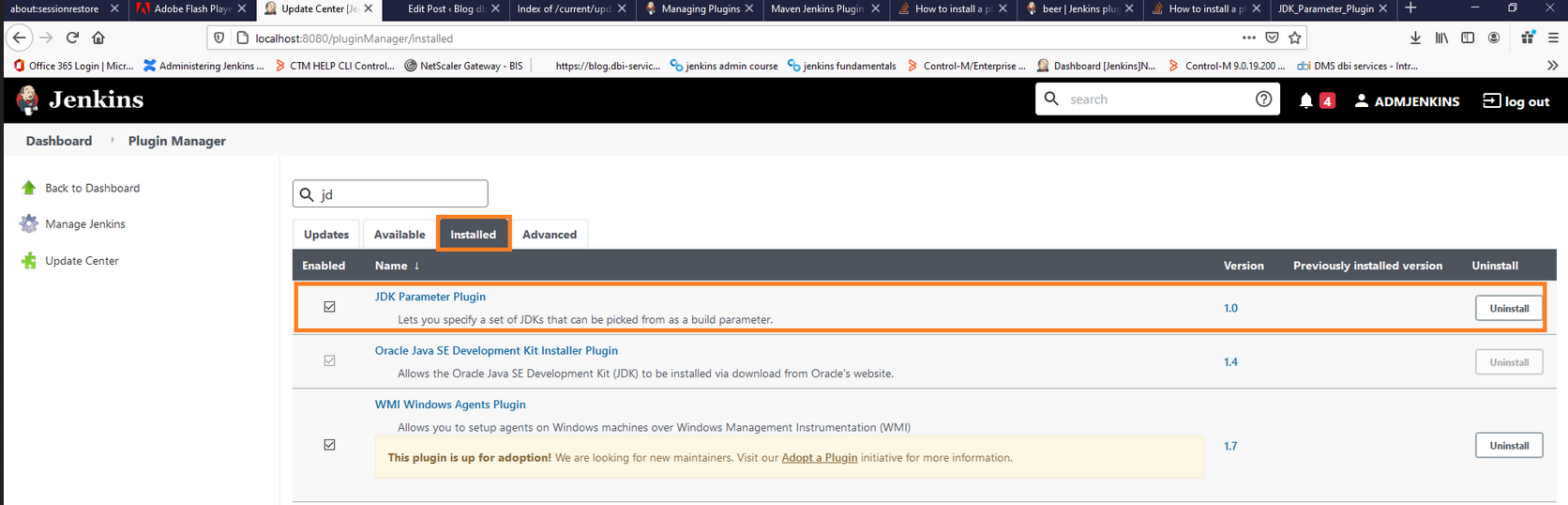This screenshot has width=1568, height=505.
Task: Open the Advanced tab
Action: tap(550, 234)
